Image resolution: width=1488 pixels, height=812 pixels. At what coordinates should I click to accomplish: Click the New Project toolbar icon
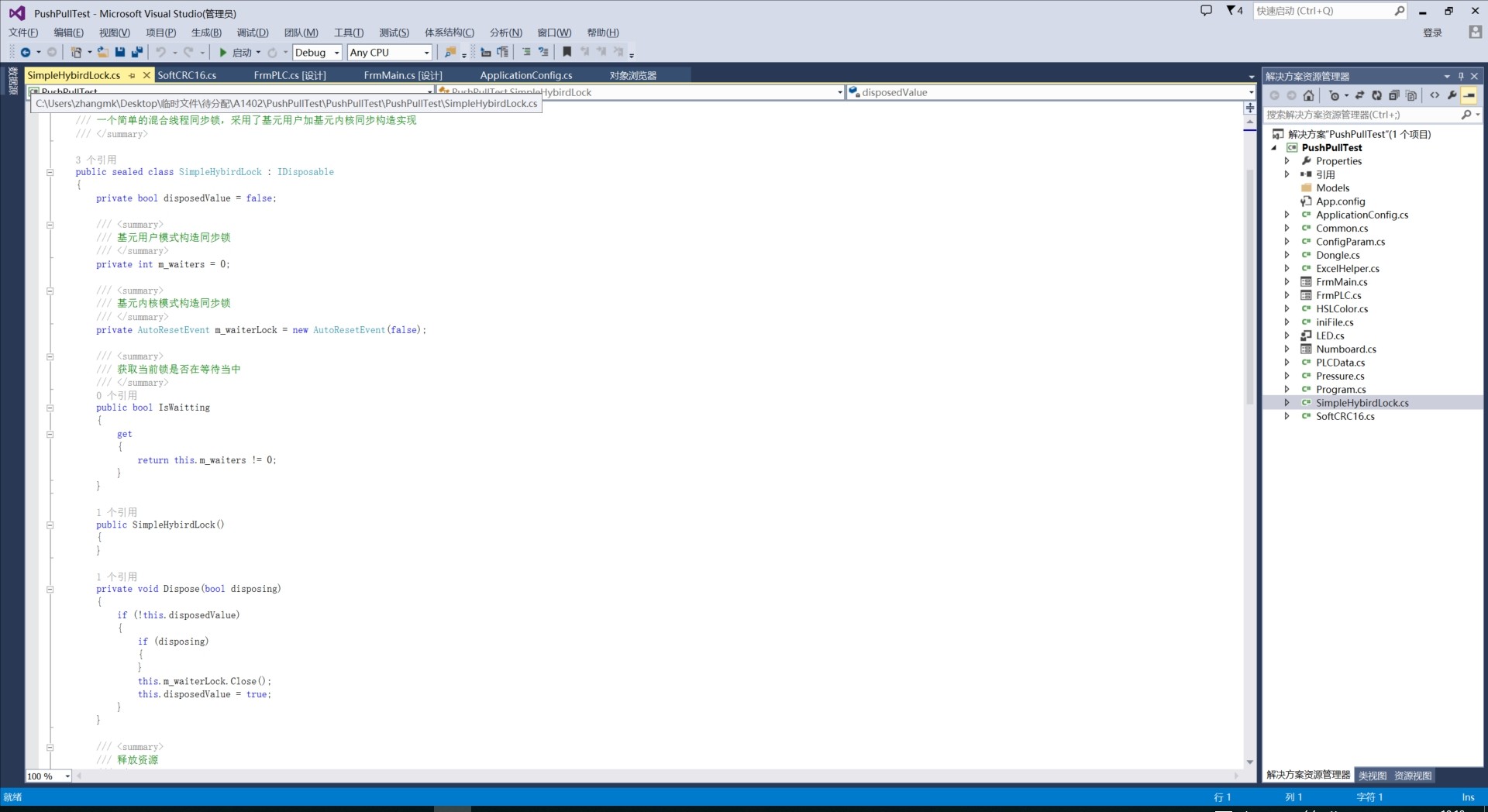click(x=76, y=52)
